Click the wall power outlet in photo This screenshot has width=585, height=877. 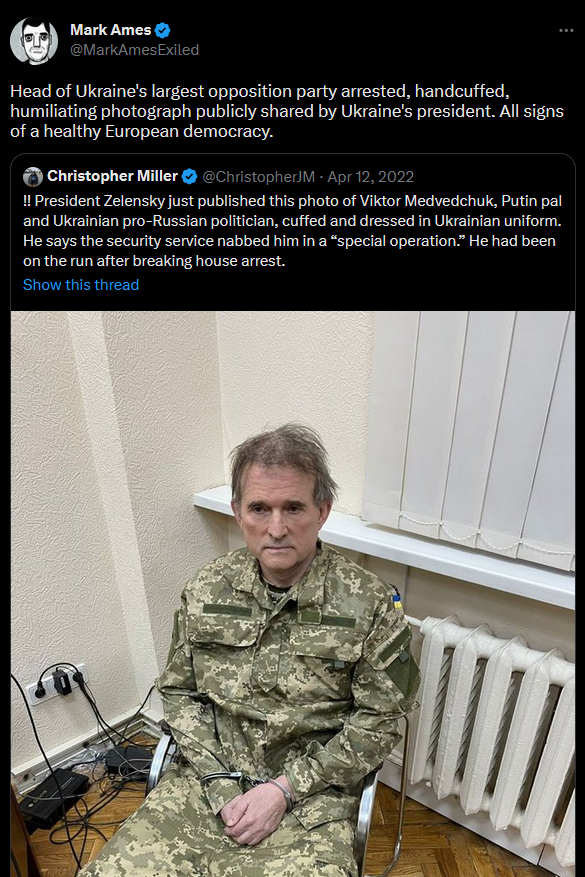[x=58, y=683]
